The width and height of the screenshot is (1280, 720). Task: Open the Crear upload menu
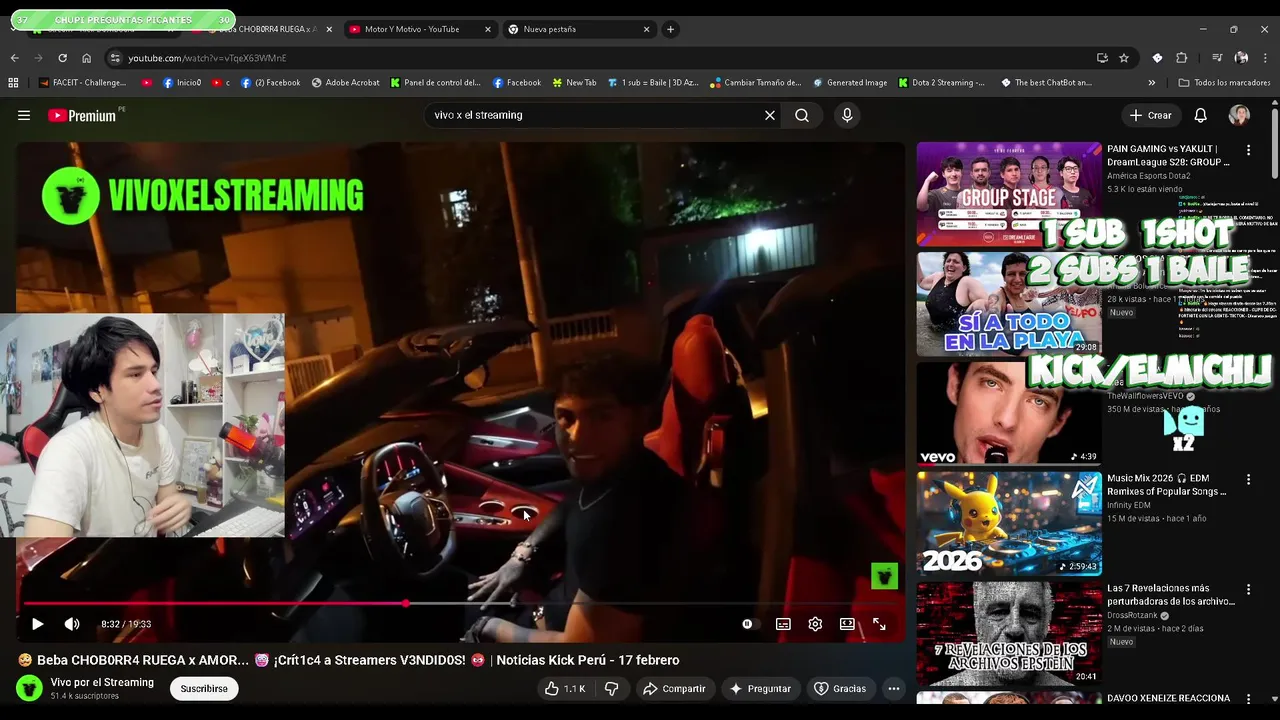pyautogui.click(x=1150, y=115)
